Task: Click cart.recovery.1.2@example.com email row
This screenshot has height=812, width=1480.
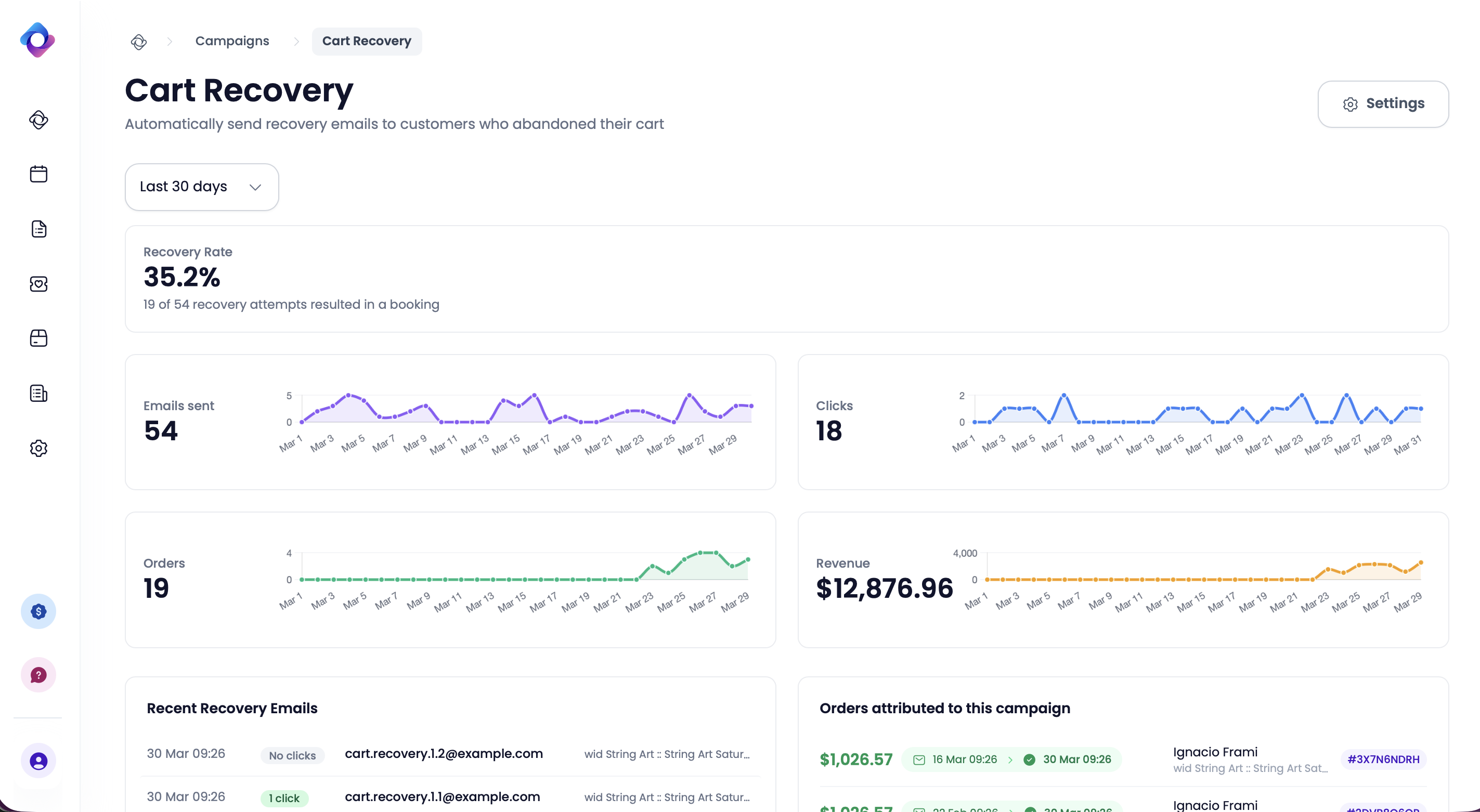Action: 444,753
